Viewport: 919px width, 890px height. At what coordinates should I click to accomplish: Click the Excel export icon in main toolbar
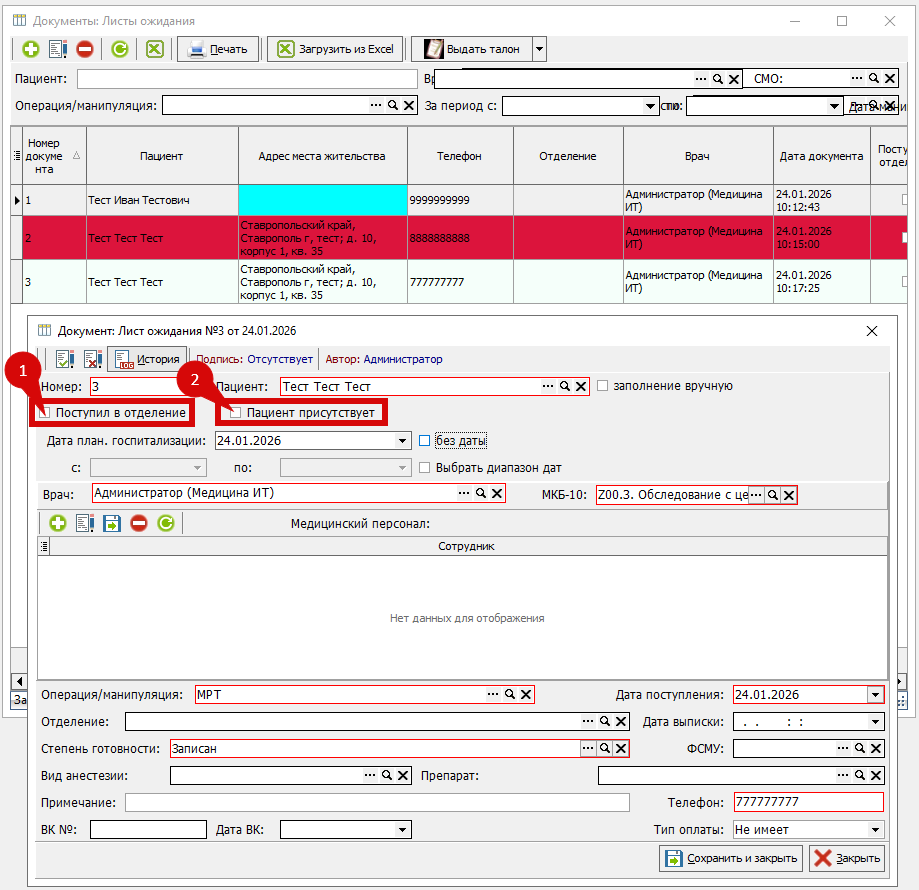(x=155, y=49)
